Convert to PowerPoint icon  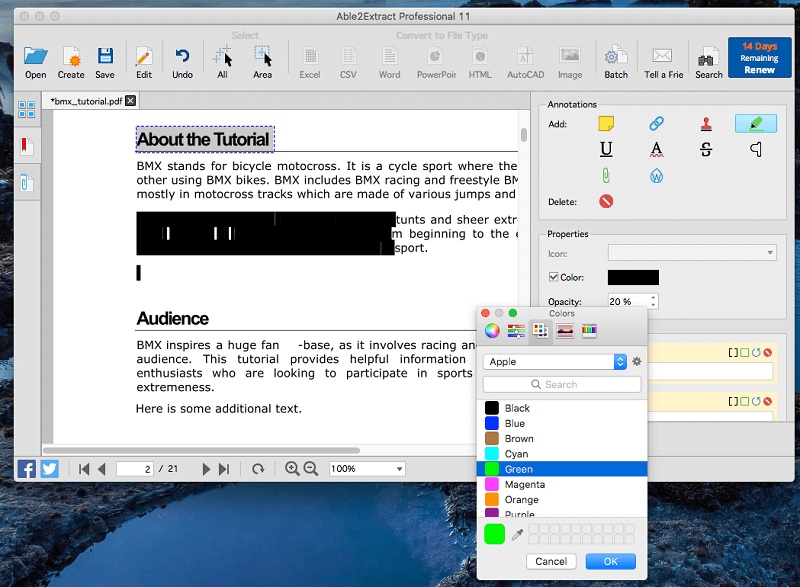(x=436, y=62)
